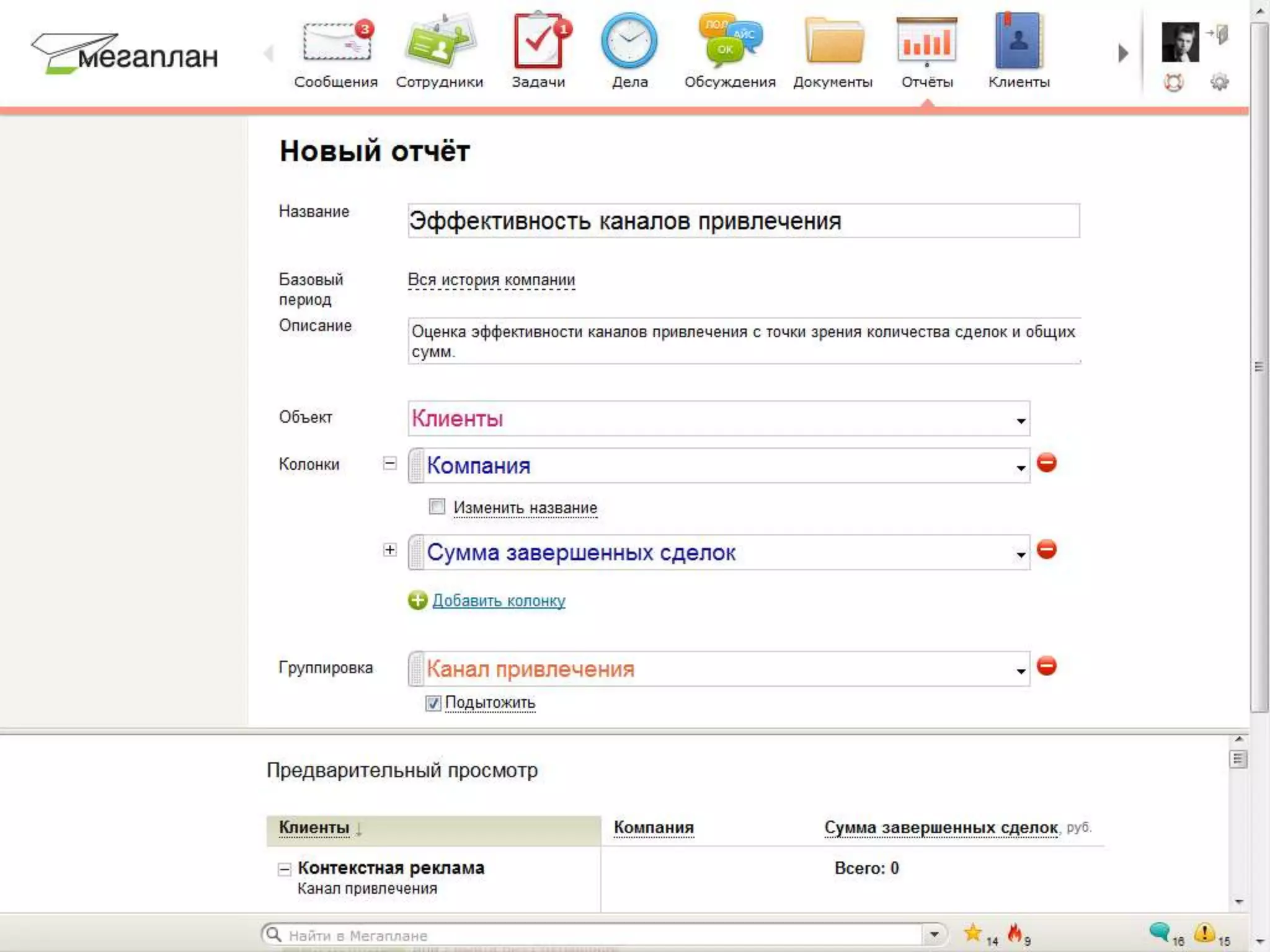The image size is (1270, 952).
Task: Open the Сотрудники employees icon
Action: [x=439, y=43]
